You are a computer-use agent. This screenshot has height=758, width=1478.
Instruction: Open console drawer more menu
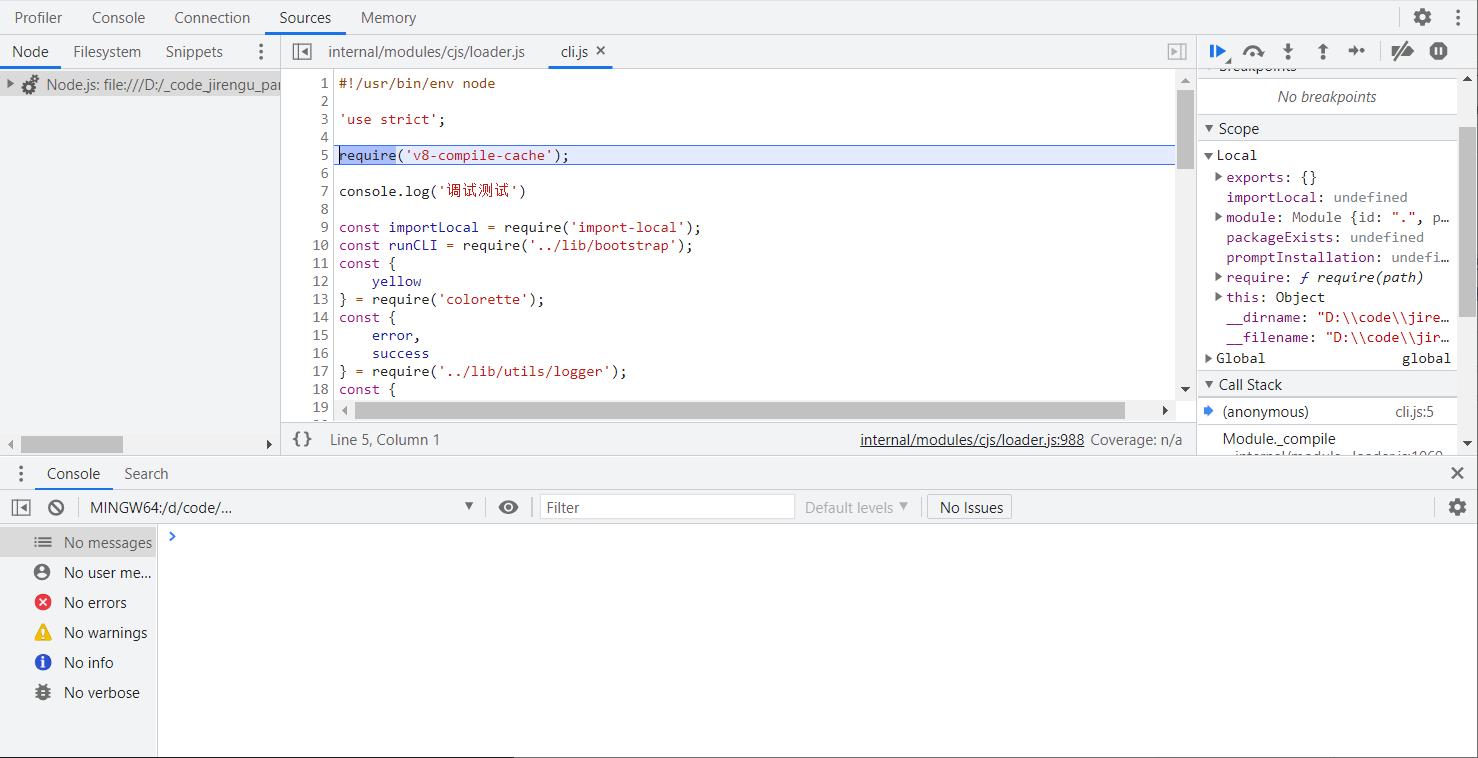coord(20,473)
